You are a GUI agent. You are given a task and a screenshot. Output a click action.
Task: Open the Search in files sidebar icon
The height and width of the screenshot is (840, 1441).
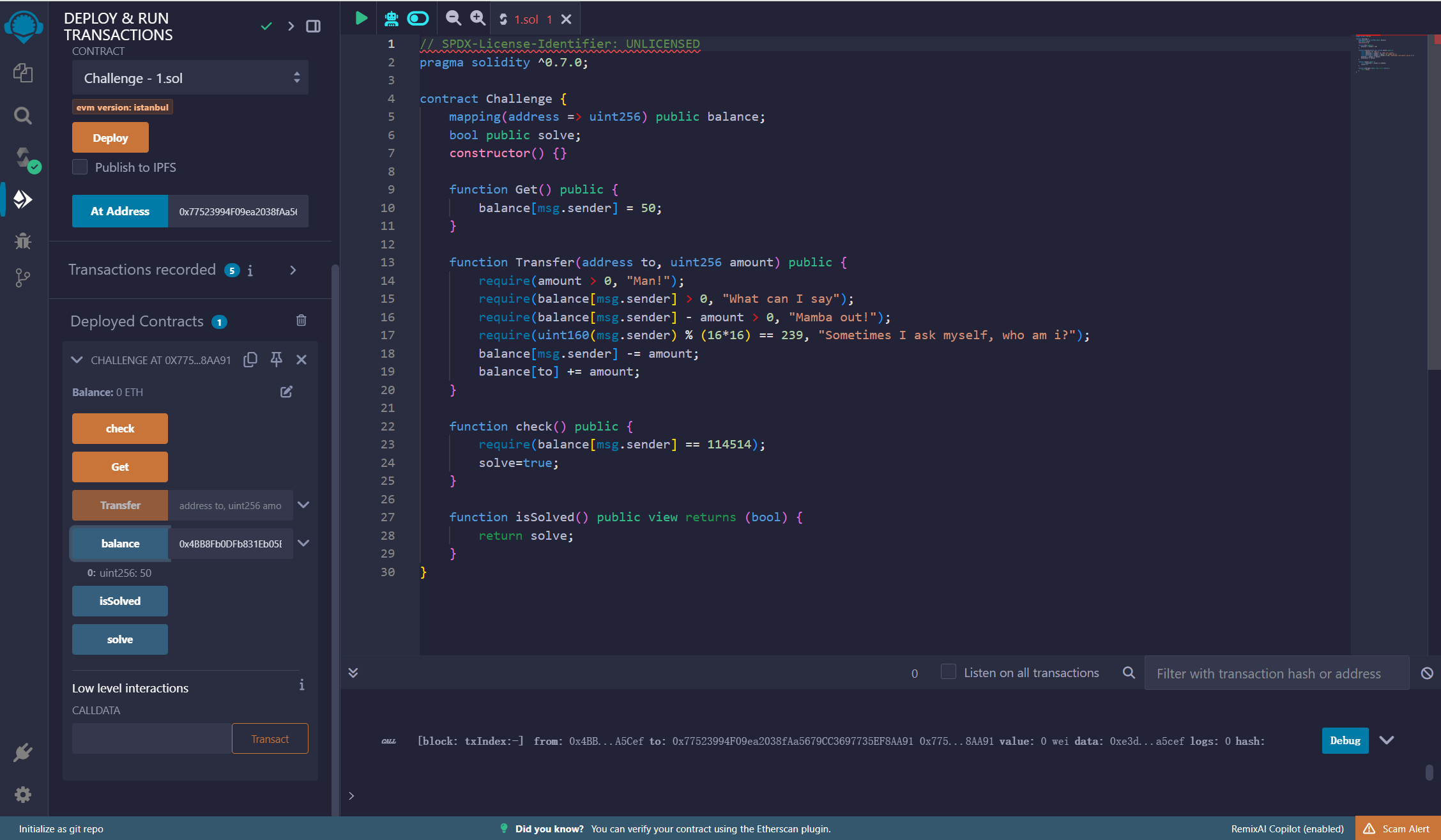coord(23,116)
